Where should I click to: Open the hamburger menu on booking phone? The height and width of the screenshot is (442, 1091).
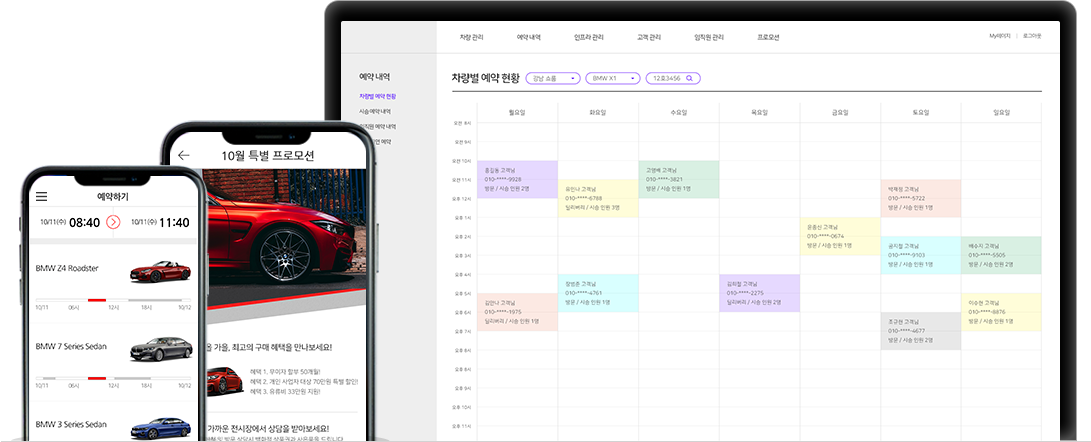41,197
